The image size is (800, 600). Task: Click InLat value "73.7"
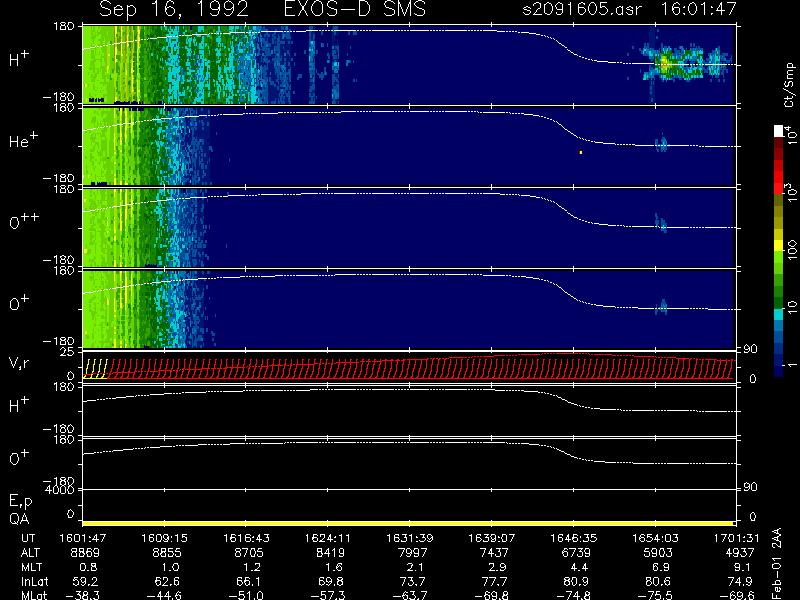point(412,582)
